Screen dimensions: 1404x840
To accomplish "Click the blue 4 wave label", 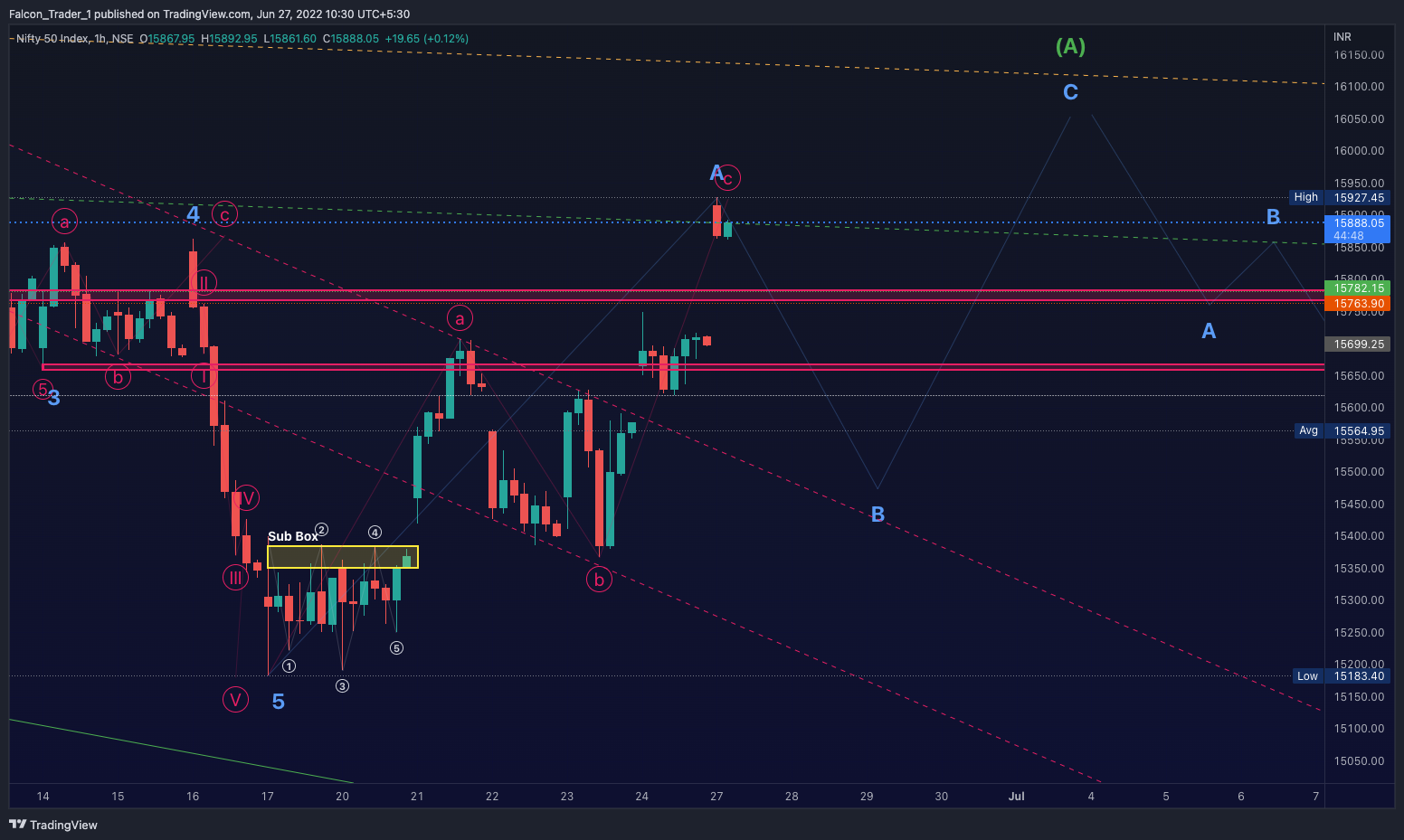I will [193, 214].
